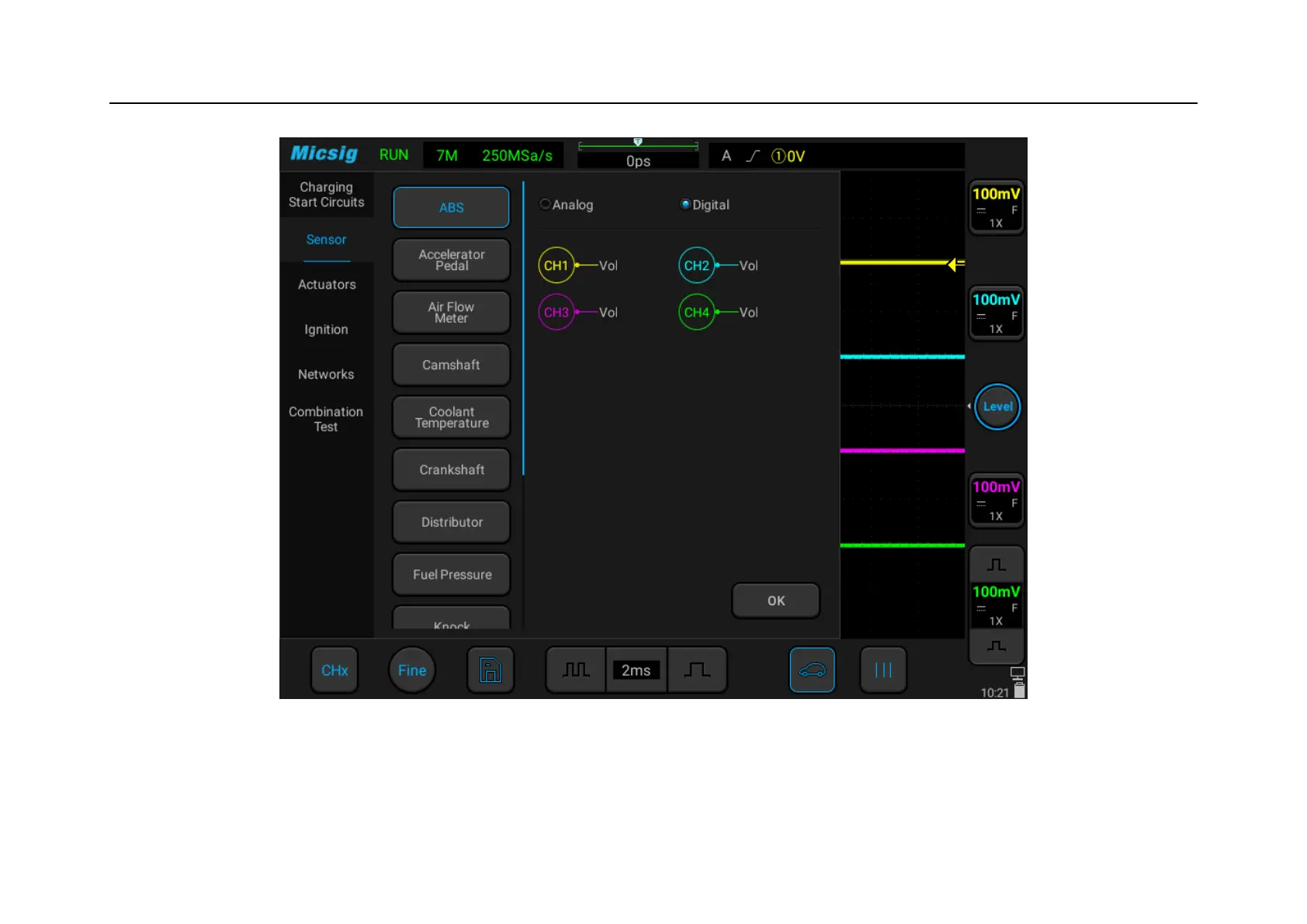
Task: Click the trigger source A label
Action: 726,156
